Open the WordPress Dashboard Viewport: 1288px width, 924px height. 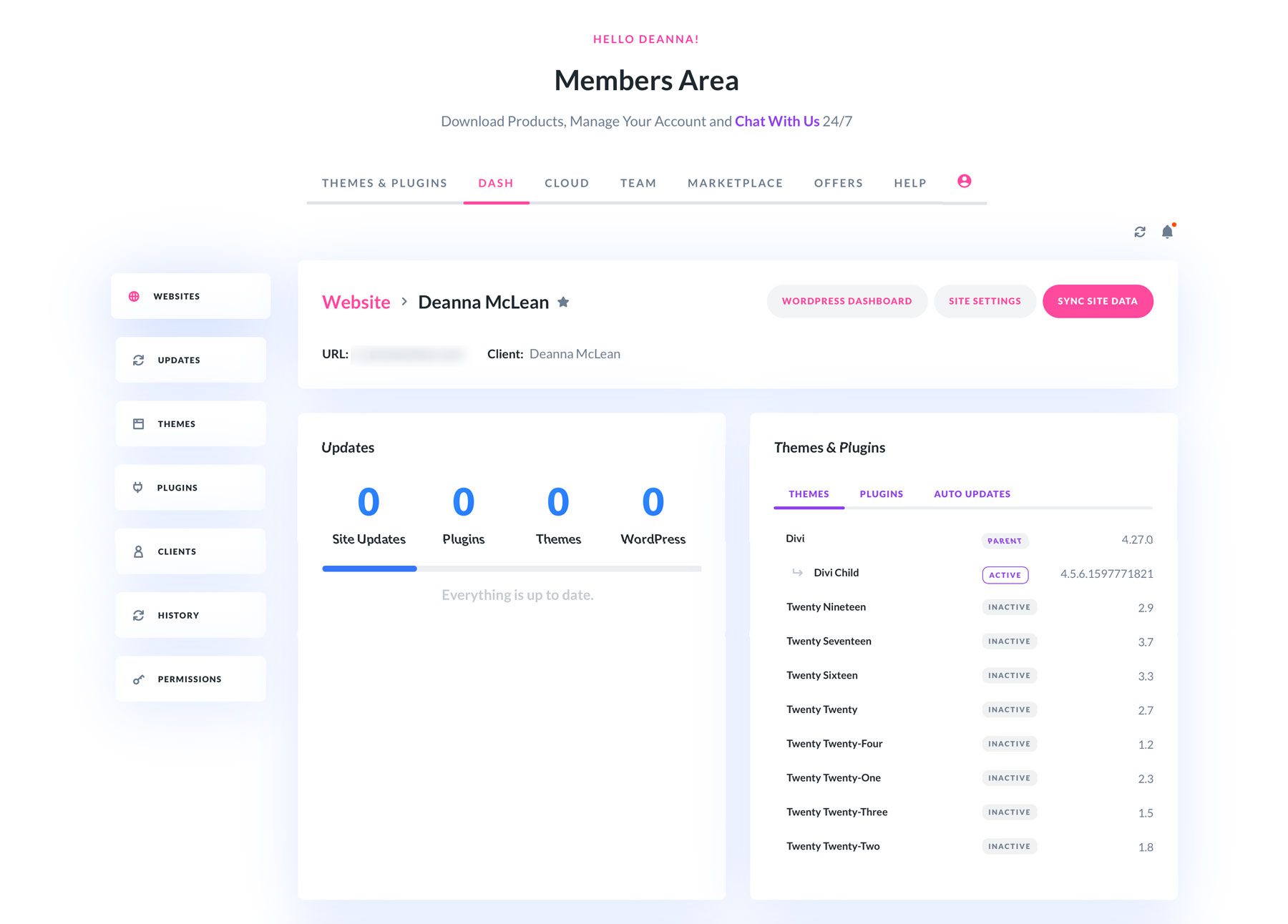847,301
